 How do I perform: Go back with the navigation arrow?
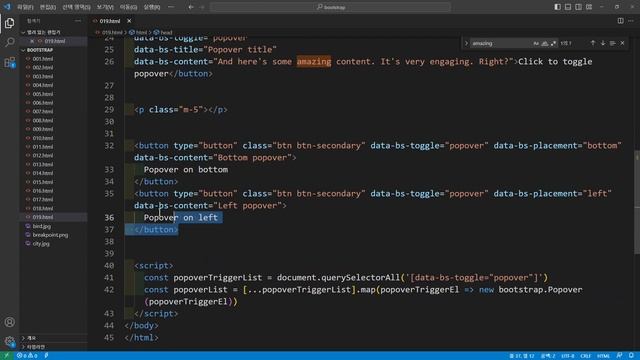point(191,7)
